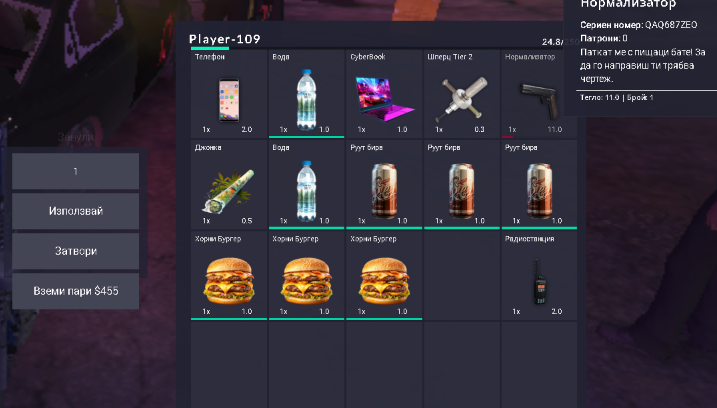The width and height of the screenshot is (717, 408).
Task: Click the Вода bottle in top row
Action: click(306, 94)
